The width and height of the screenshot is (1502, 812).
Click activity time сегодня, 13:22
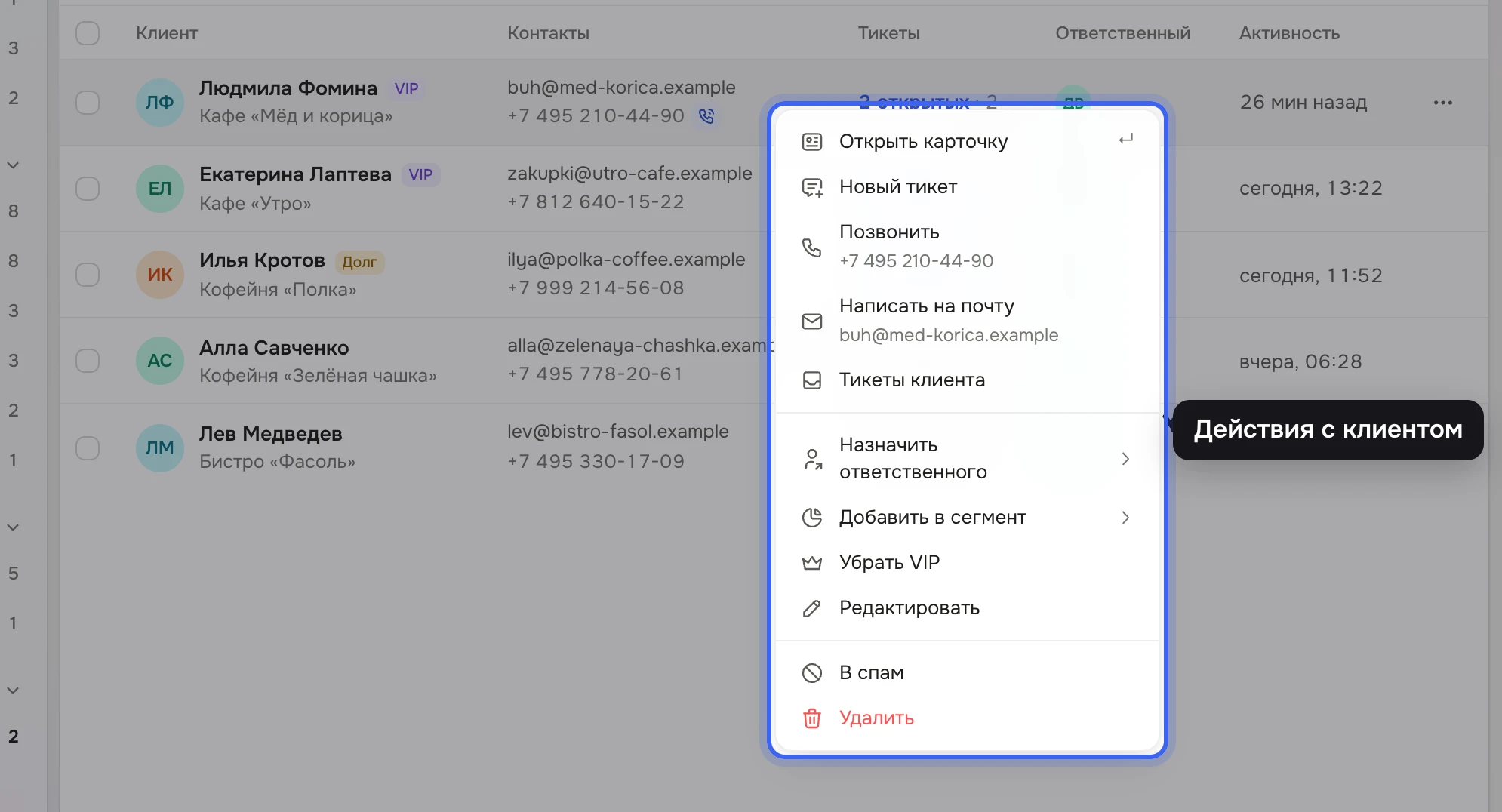pos(1311,188)
